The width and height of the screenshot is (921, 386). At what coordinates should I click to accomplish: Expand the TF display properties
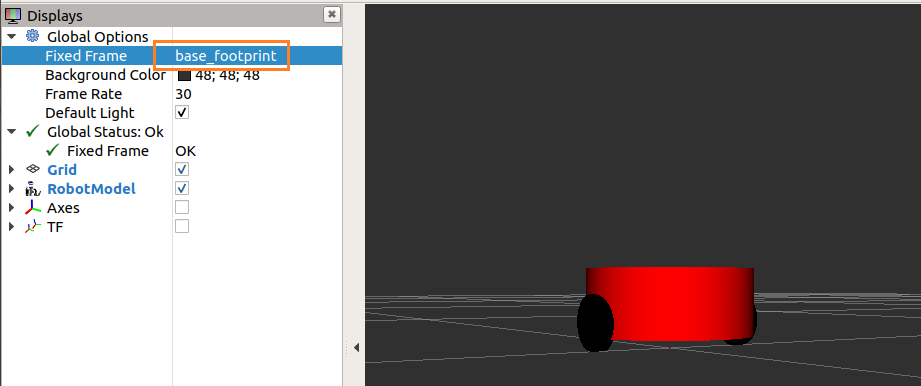click(11, 226)
